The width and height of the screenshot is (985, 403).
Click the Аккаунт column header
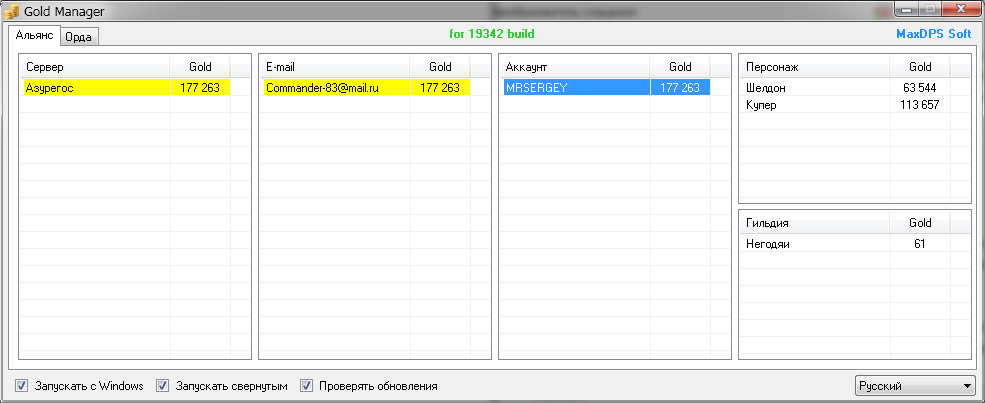(575, 67)
